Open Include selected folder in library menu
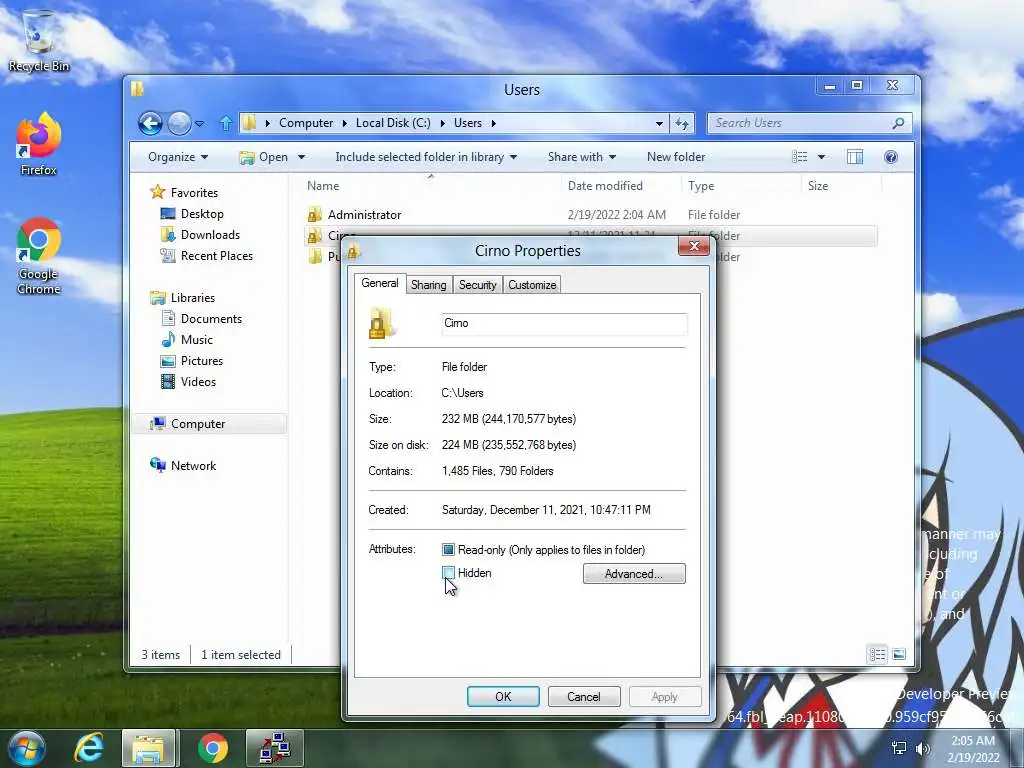Image resolution: width=1024 pixels, height=768 pixels. pos(426,157)
